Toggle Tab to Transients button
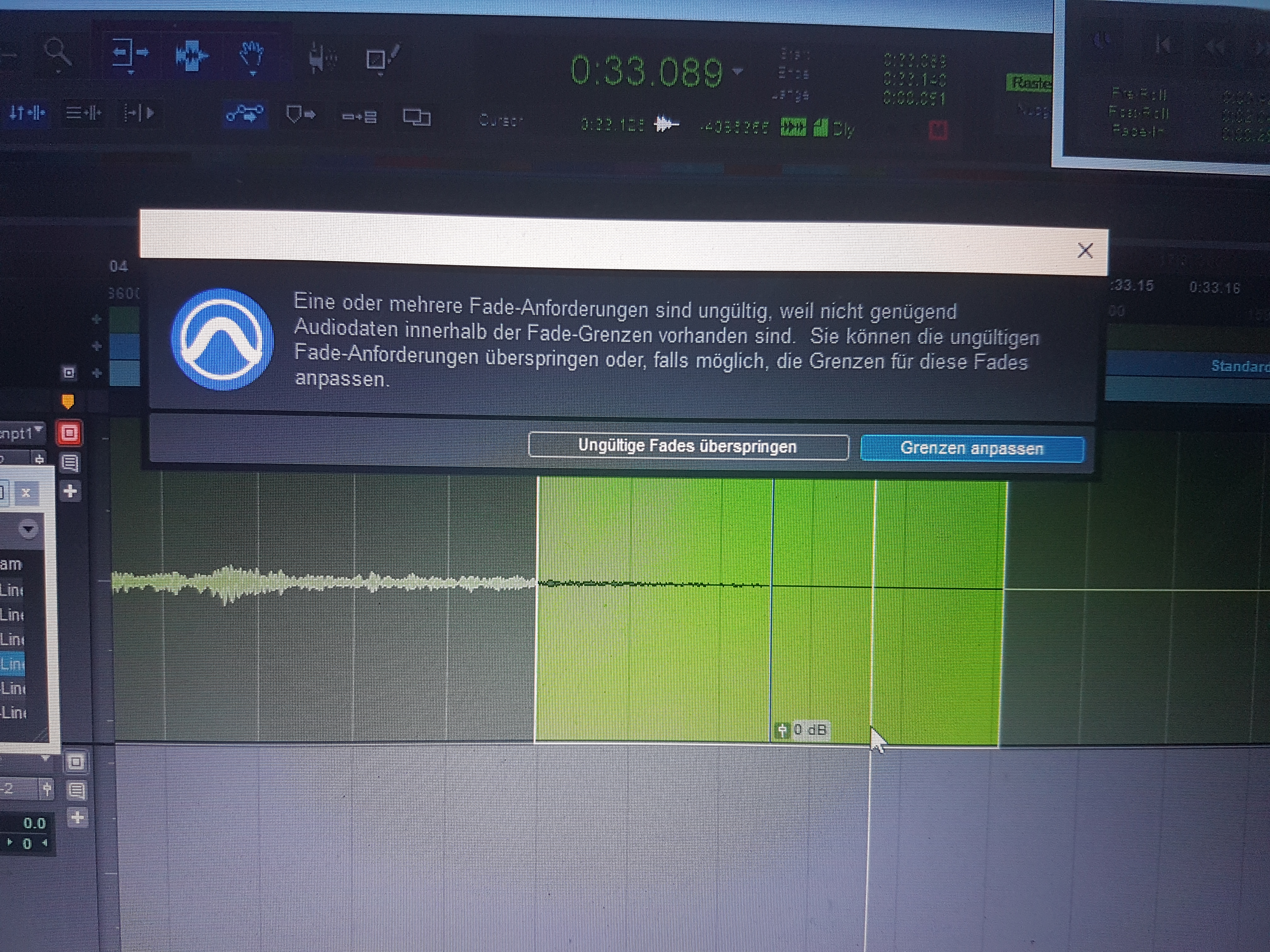The image size is (1270, 952). [139, 113]
